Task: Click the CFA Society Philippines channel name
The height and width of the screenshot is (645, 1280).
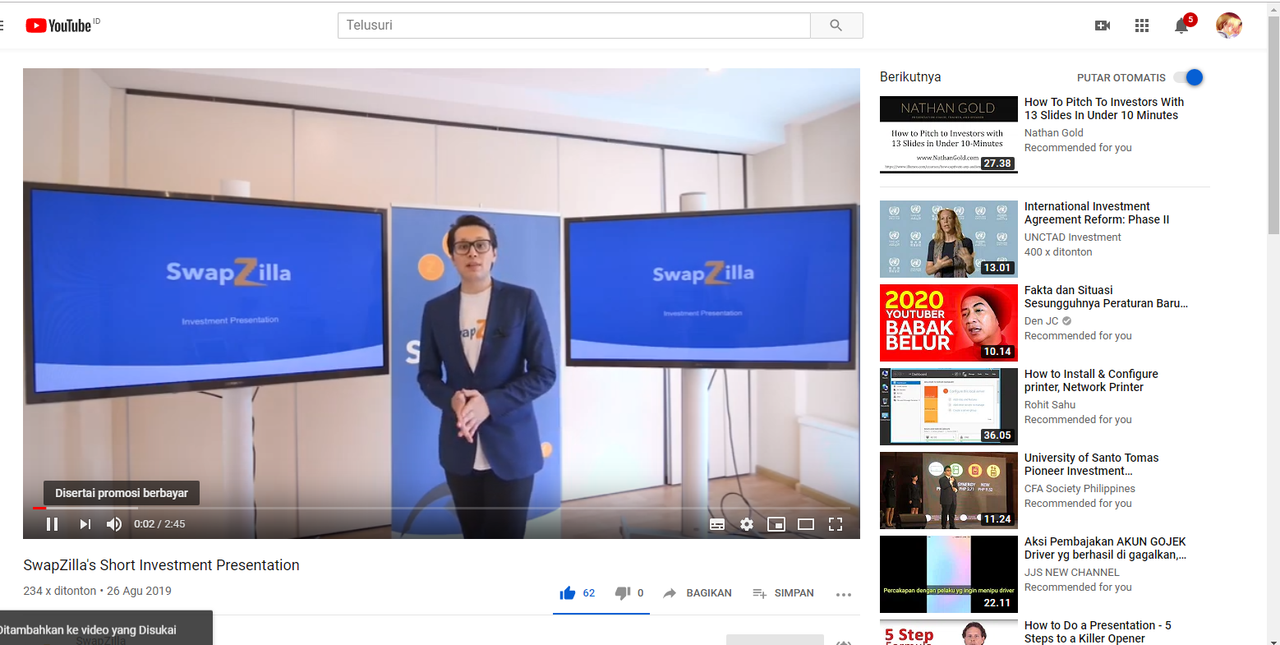Action: 1080,489
